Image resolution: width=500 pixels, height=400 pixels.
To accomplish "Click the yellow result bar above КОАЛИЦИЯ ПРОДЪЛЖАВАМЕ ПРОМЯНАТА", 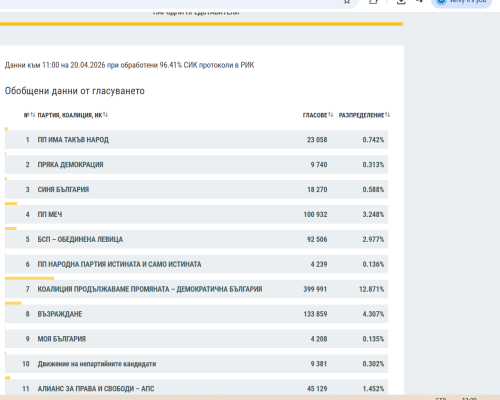I will 29,278.
